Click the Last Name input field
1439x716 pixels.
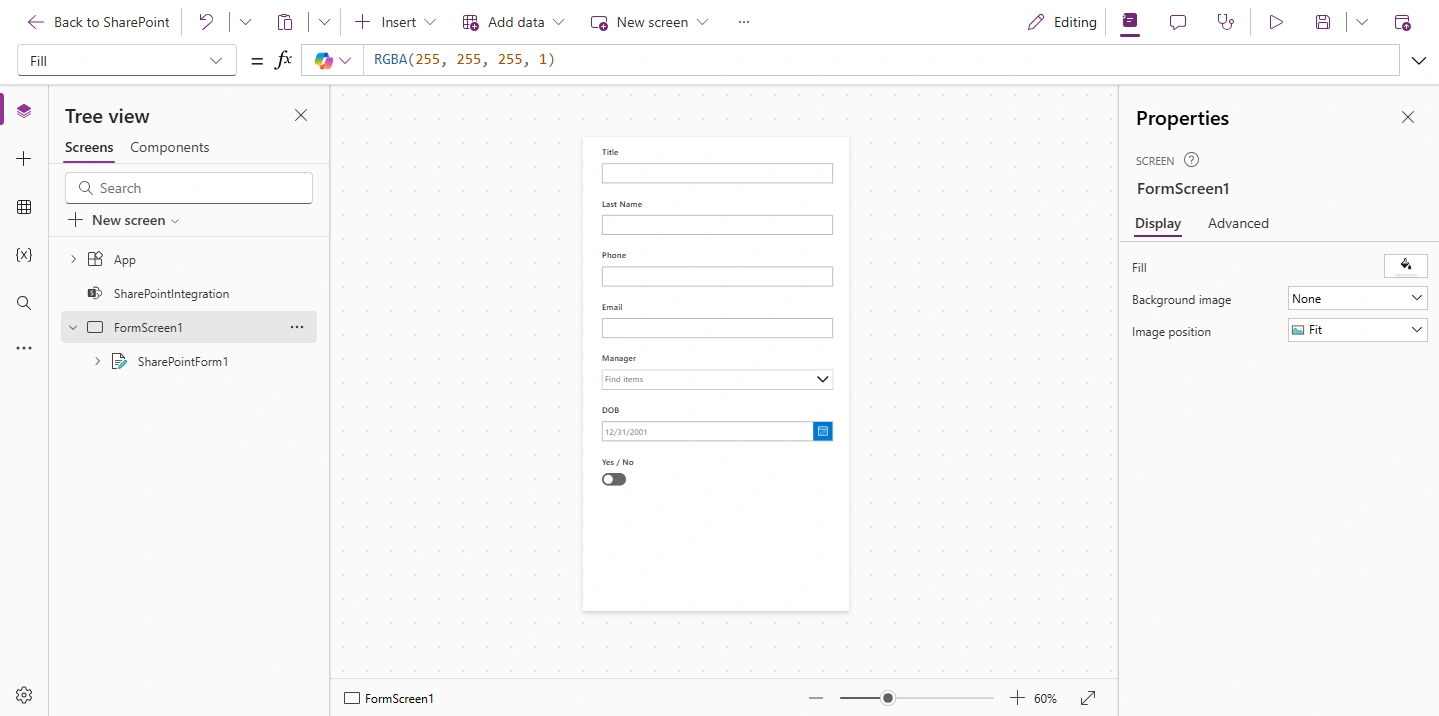[717, 225]
